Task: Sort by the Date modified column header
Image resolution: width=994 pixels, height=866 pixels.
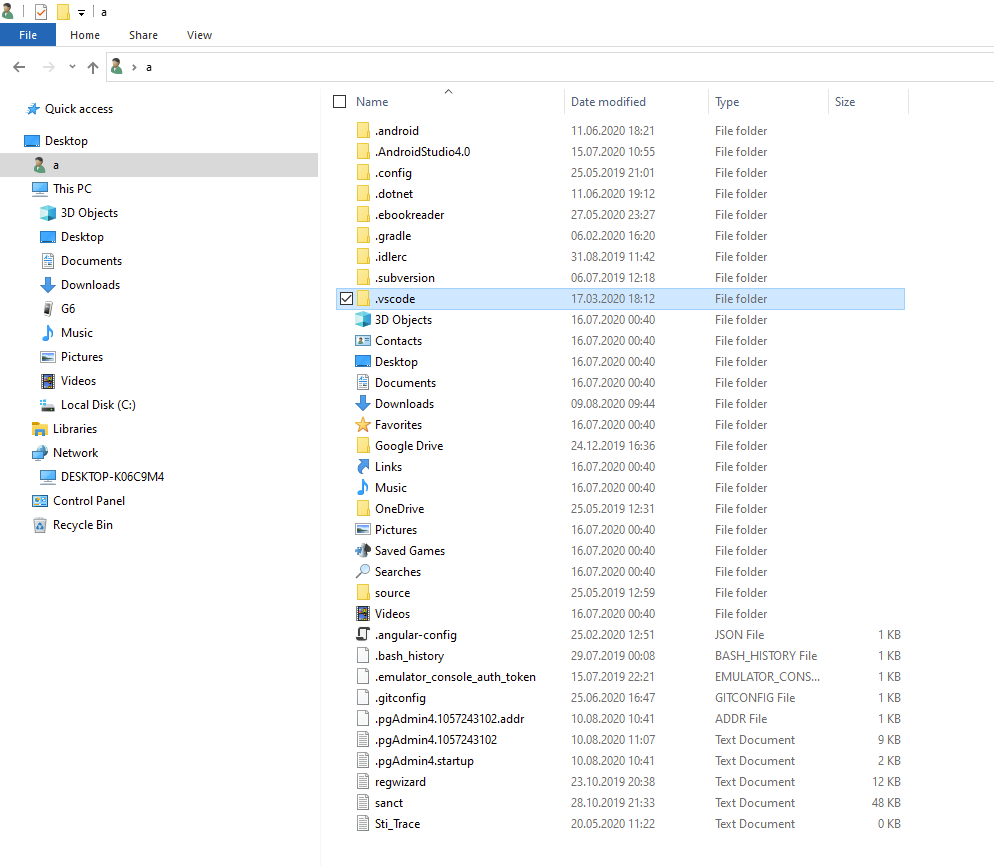Action: coord(608,101)
